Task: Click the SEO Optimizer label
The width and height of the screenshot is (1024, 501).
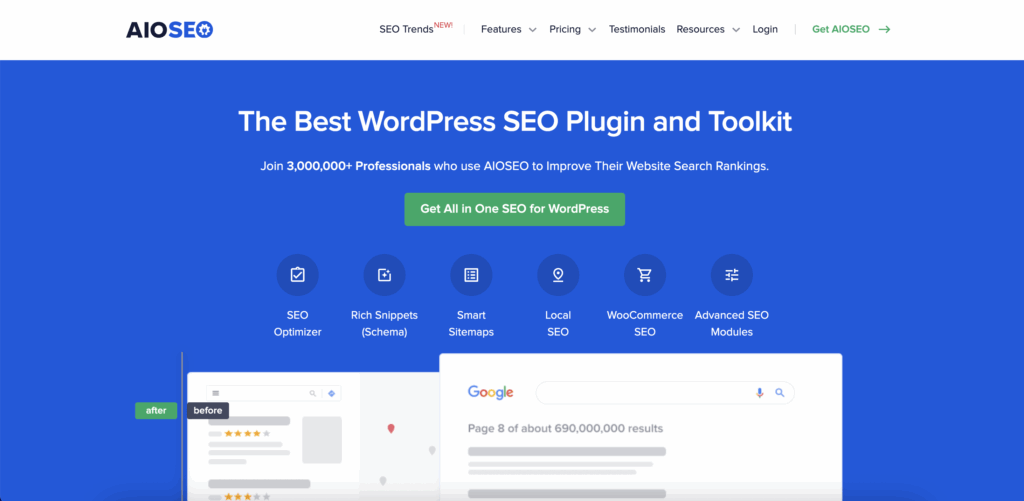Action: click(x=297, y=323)
